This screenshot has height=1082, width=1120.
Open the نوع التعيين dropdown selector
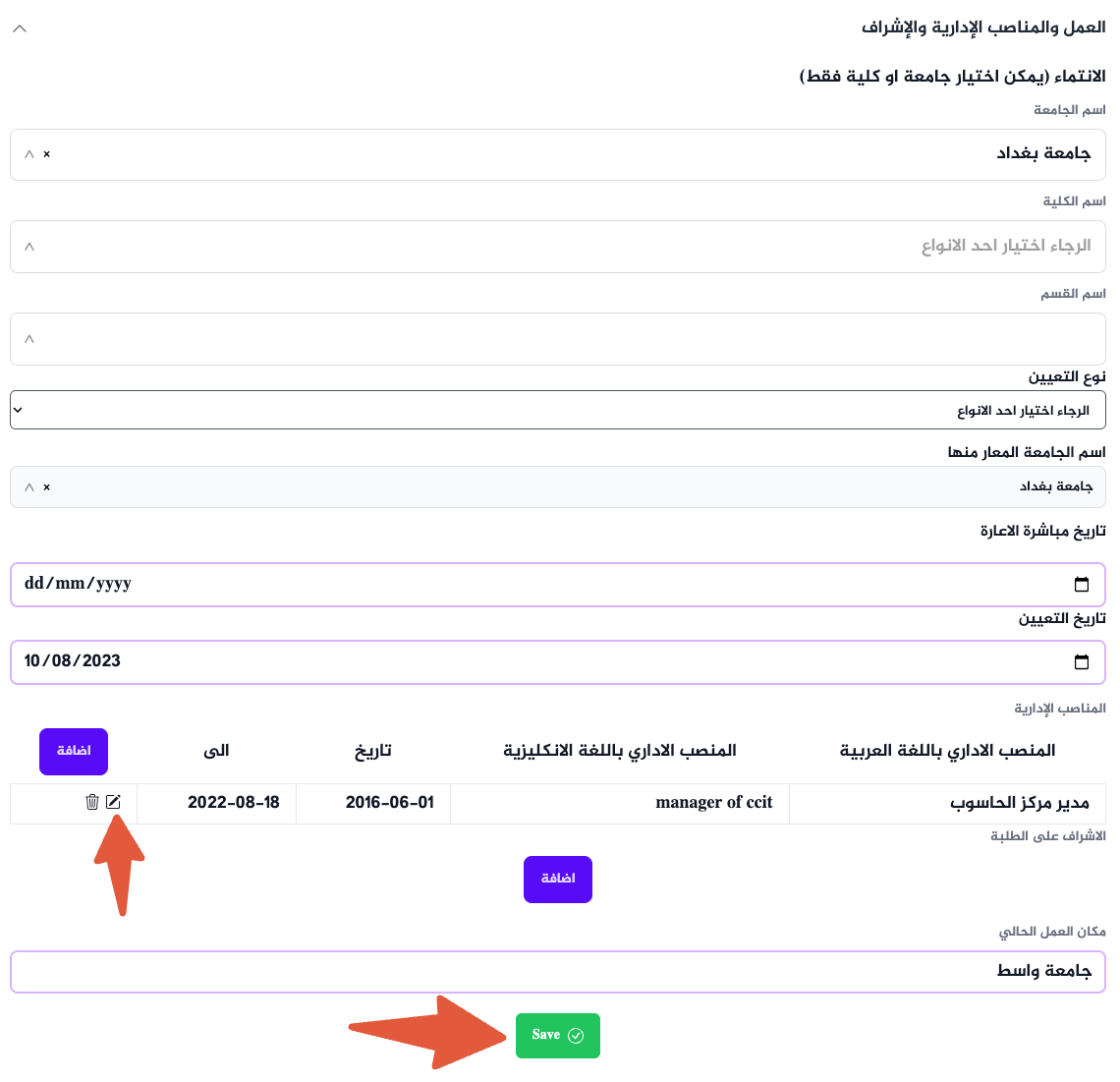(558, 409)
